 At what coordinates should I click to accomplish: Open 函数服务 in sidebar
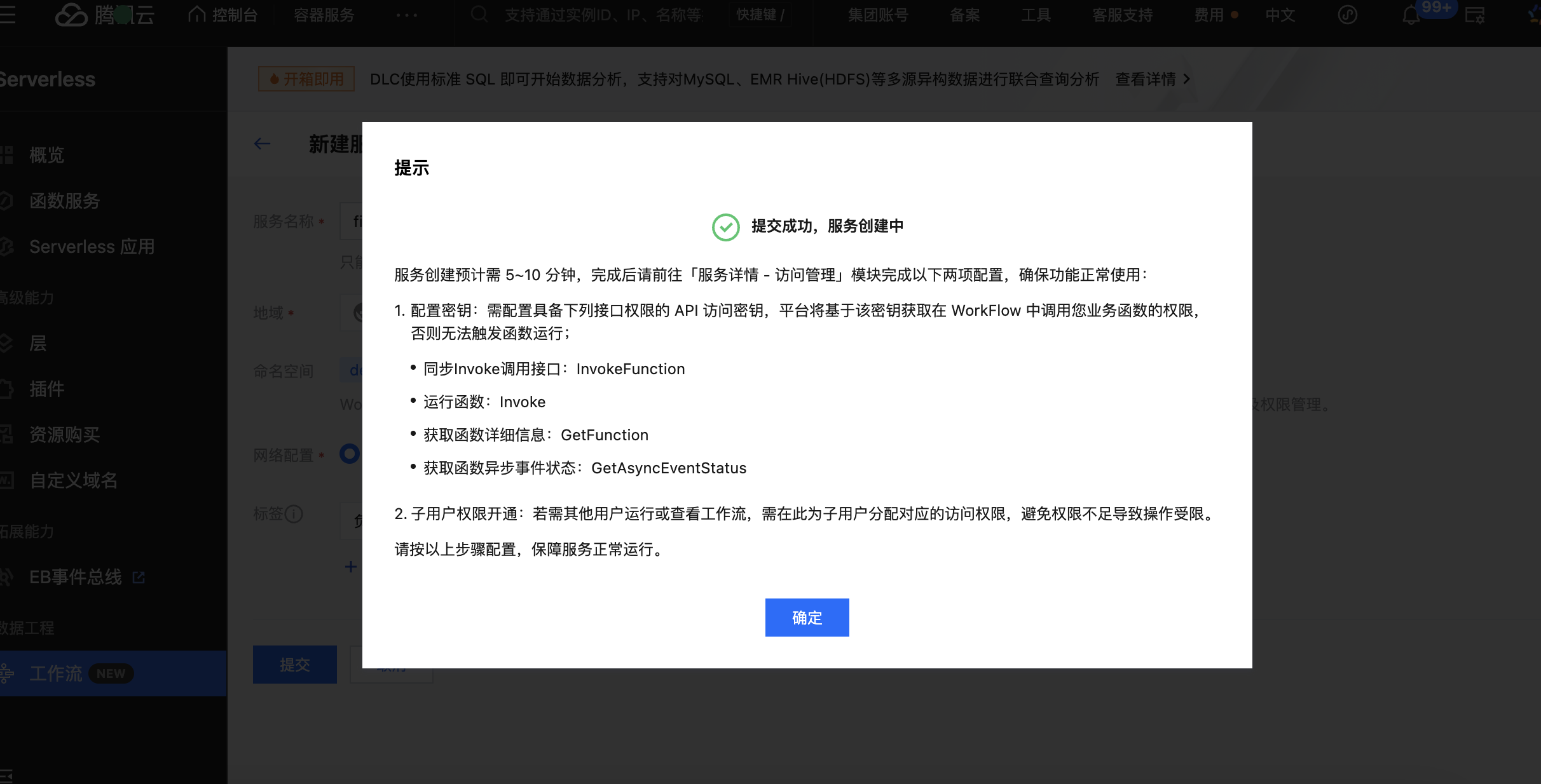pyautogui.click(x=64, y=201)
